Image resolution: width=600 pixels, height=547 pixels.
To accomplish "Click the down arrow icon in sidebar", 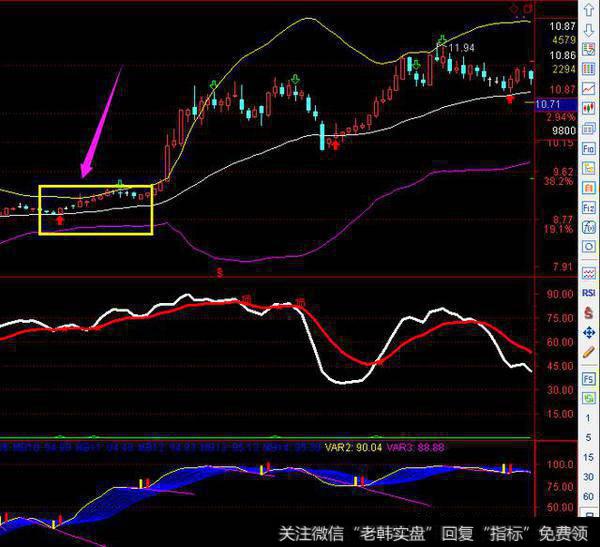I will [x=589, y=29].
